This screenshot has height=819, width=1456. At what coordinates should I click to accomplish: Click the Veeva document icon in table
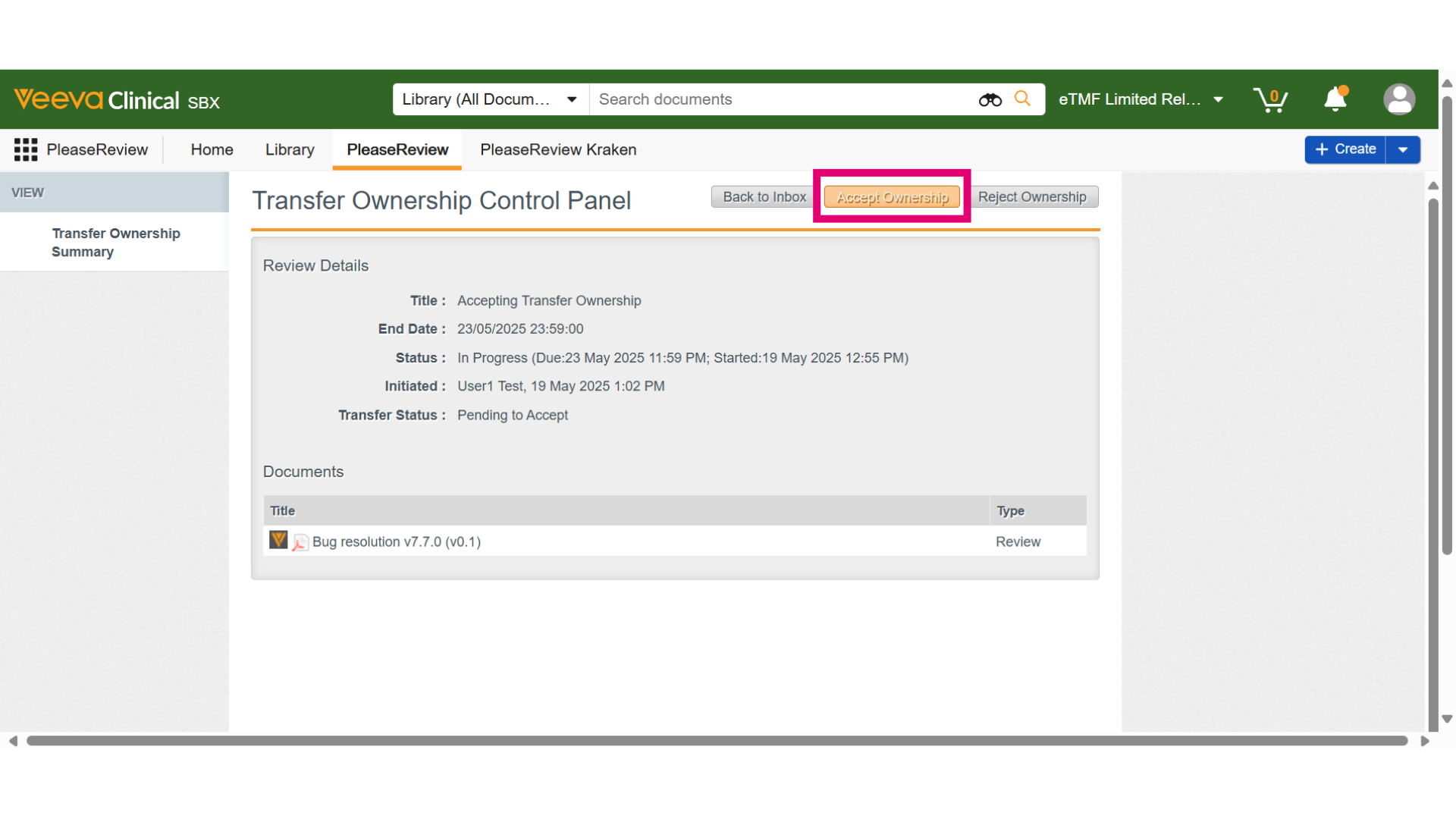278,540
